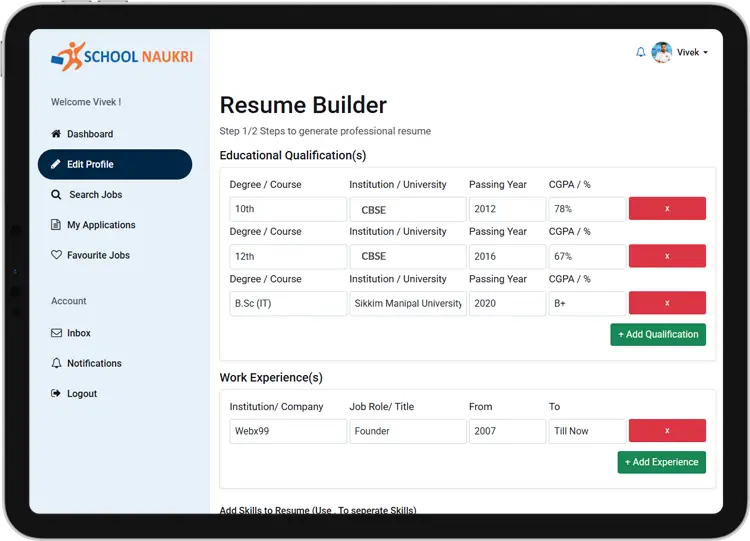This screenshot has height=541, width=750.
Task: Click the Search Jobs magnifier icon
Action: point(56,195)
